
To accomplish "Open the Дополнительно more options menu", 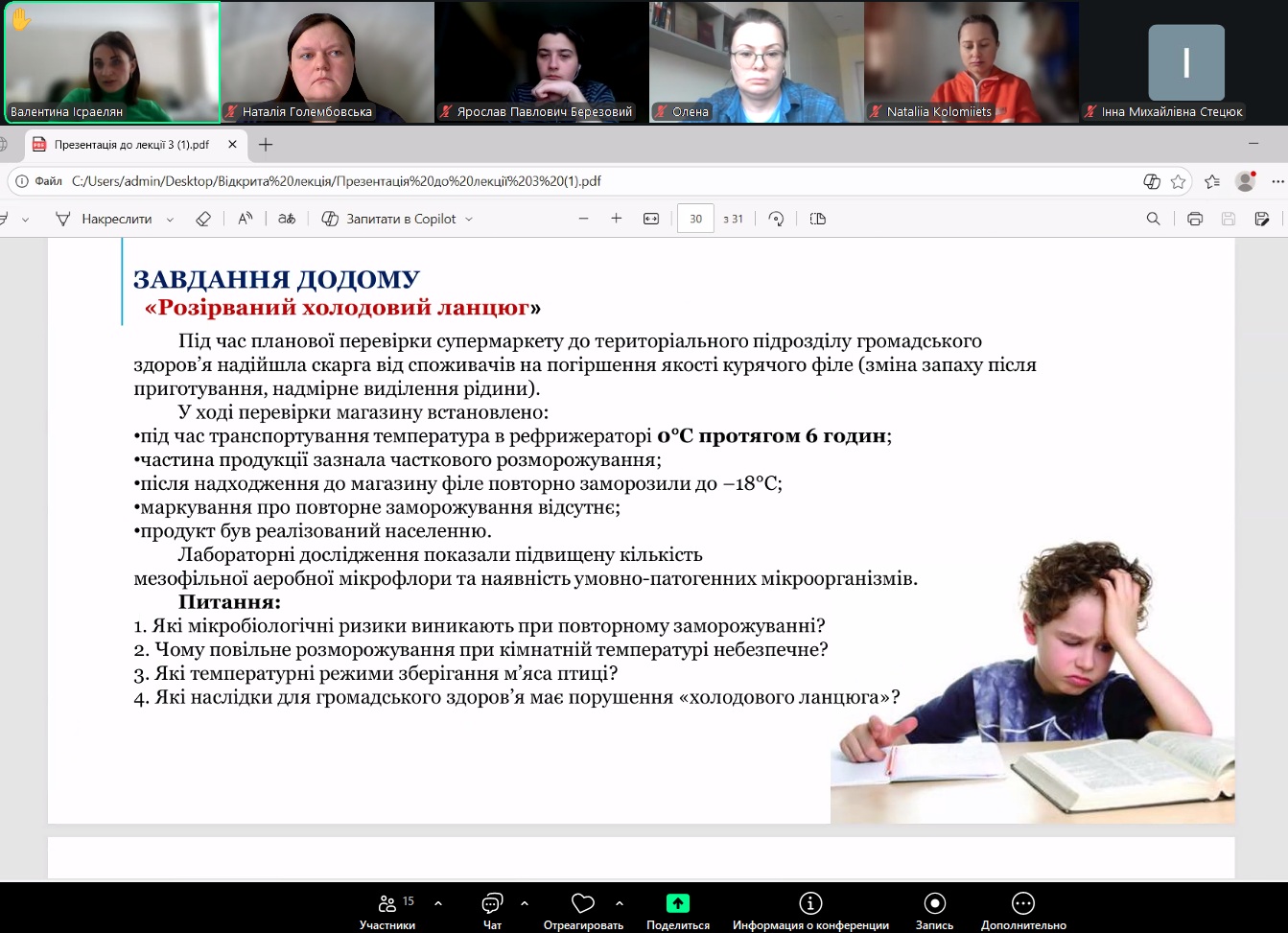I will [x=1023, y=911].
